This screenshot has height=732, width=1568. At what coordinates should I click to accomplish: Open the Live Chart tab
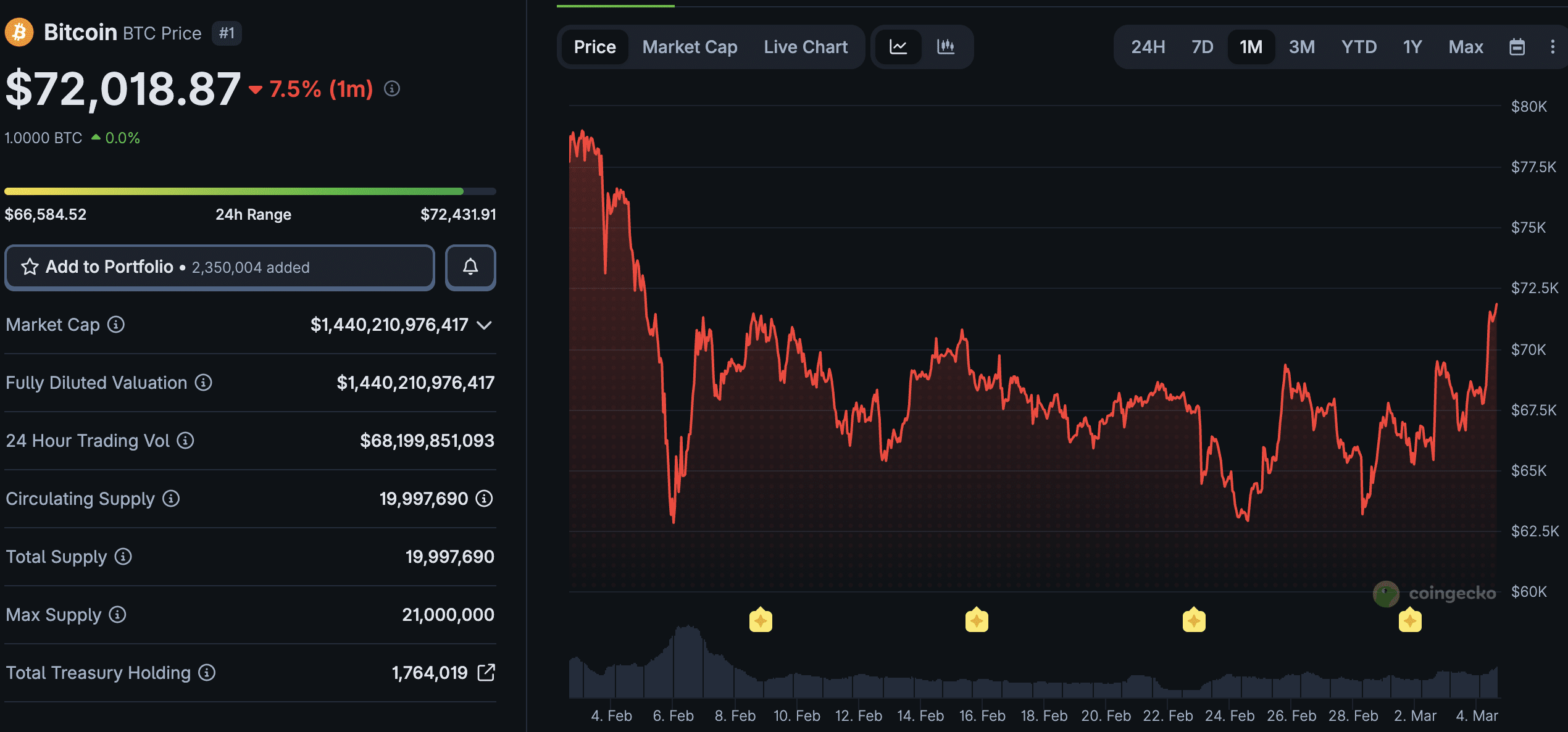click(x=806, y=46)
